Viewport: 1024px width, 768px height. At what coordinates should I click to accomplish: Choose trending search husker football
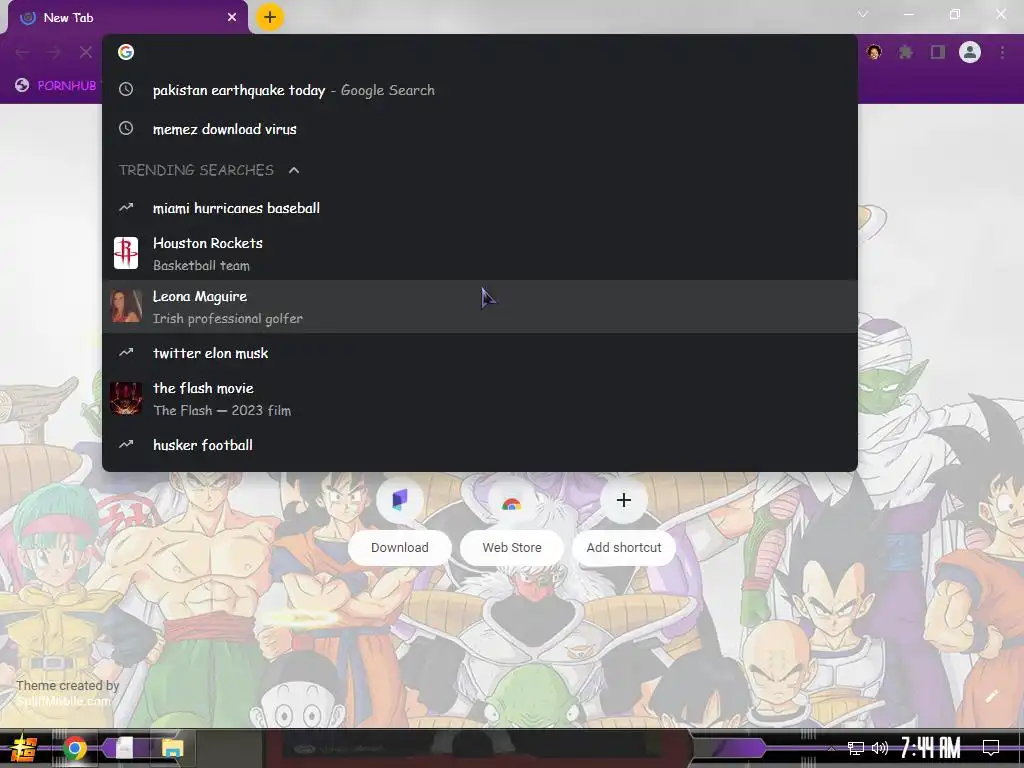[479, 445]
